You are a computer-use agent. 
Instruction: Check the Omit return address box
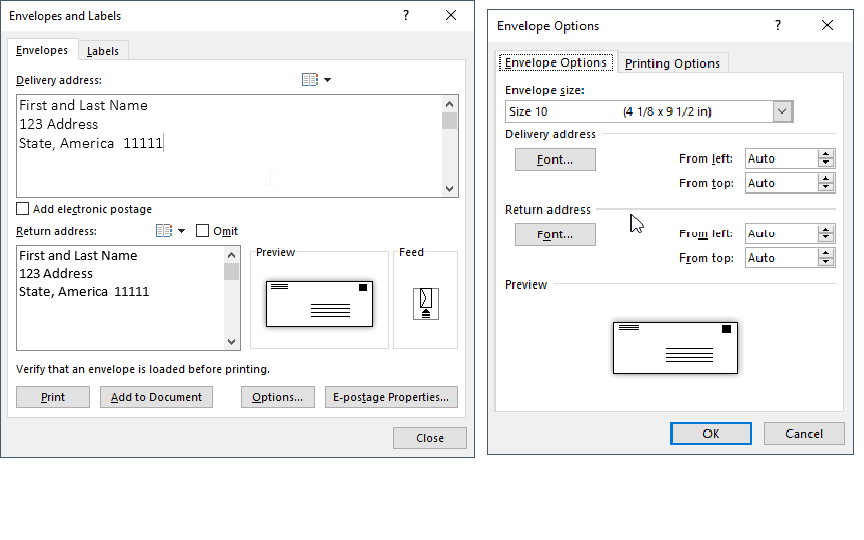203,231
